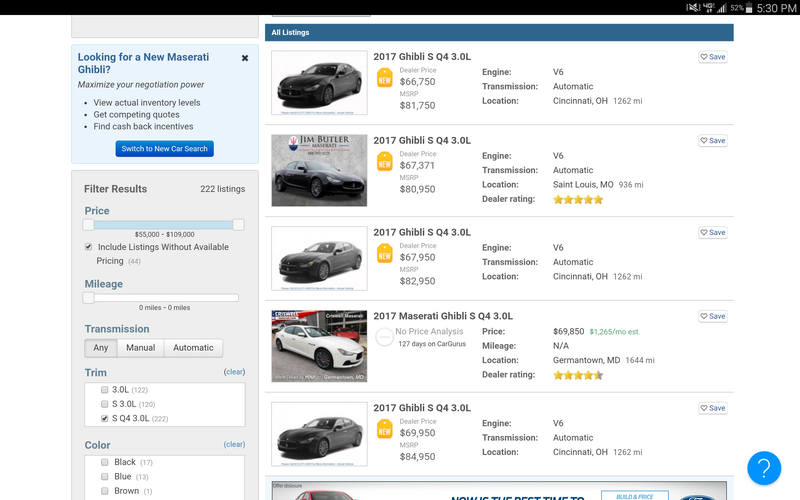Image resolution: width=800 pixels, height=500 pixels.
Task: Check the Black color checkbox
Action: 105,462
